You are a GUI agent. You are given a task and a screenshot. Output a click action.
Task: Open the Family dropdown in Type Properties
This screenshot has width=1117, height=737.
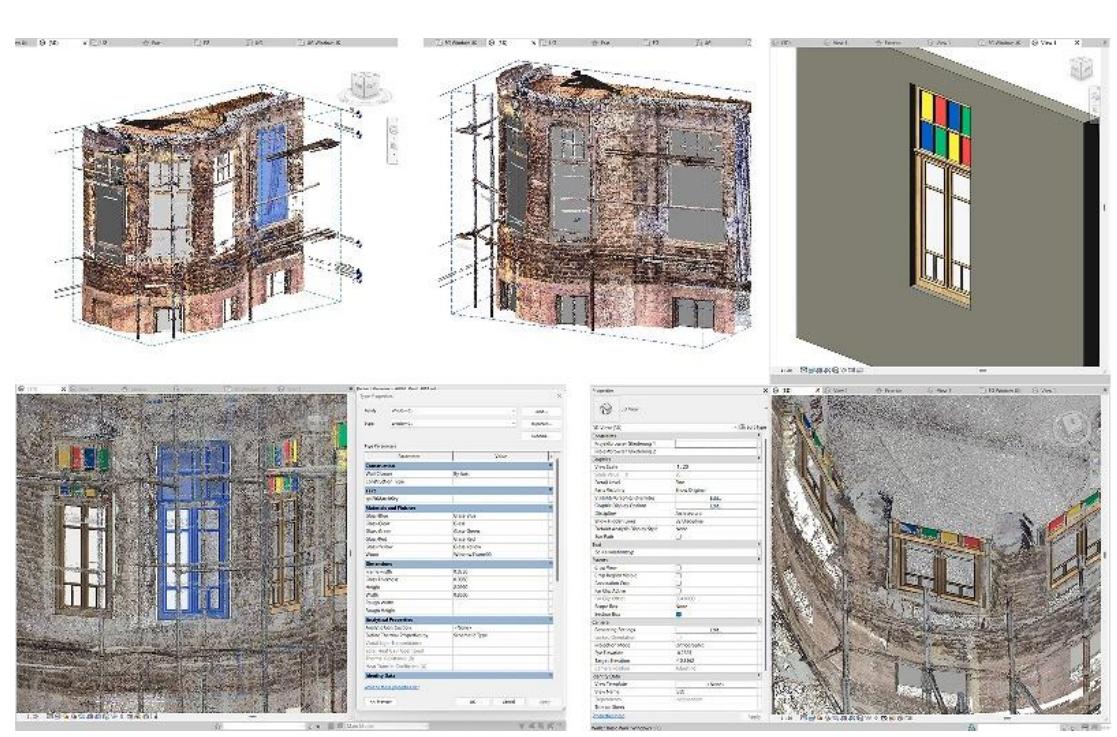point(513,411)
